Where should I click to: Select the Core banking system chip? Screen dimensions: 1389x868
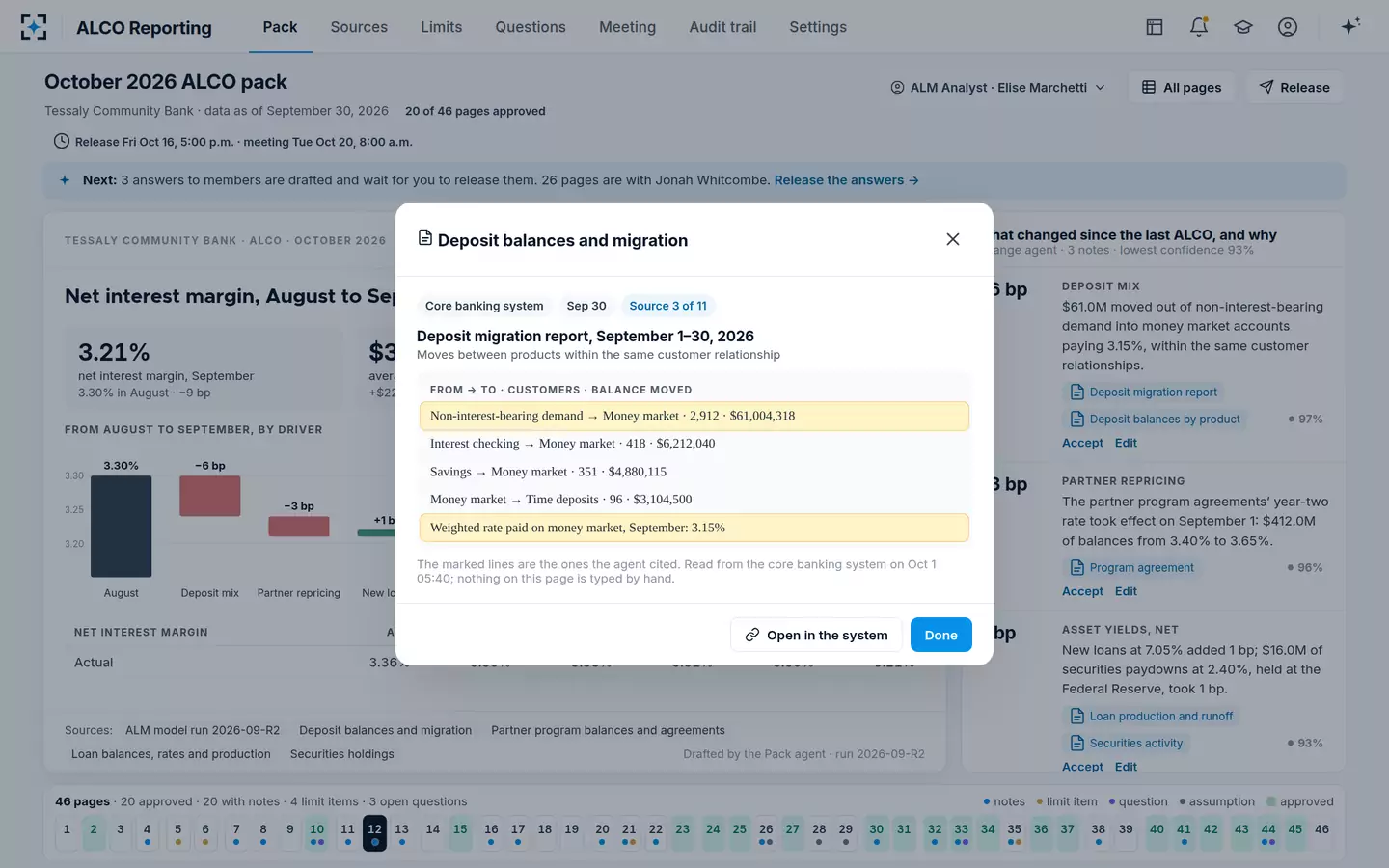point(484,306)
